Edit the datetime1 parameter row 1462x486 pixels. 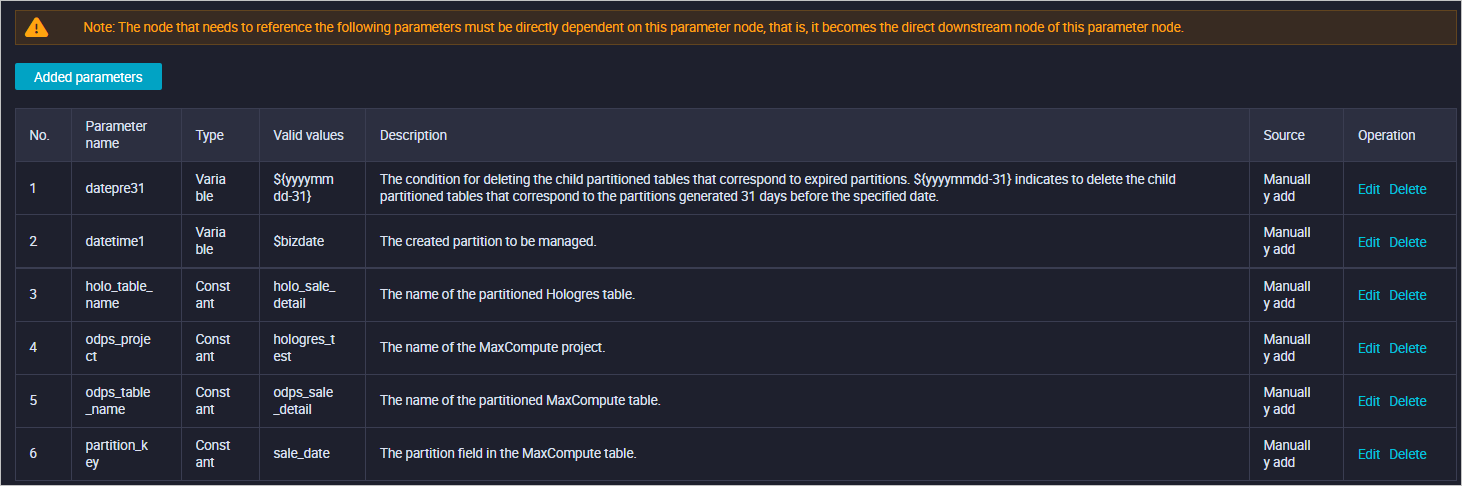point(1368,242)
